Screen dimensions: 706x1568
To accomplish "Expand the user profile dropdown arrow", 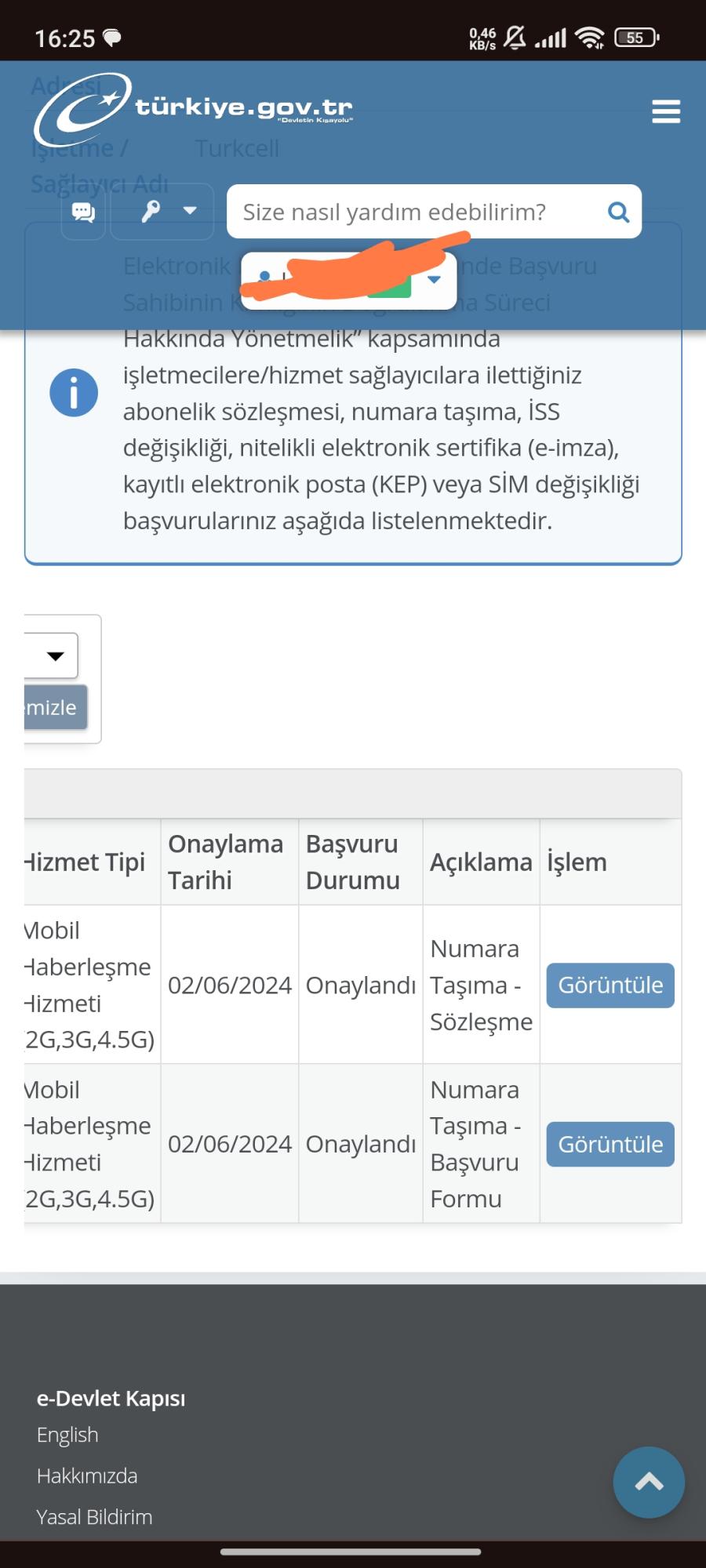I will (434, 280).
